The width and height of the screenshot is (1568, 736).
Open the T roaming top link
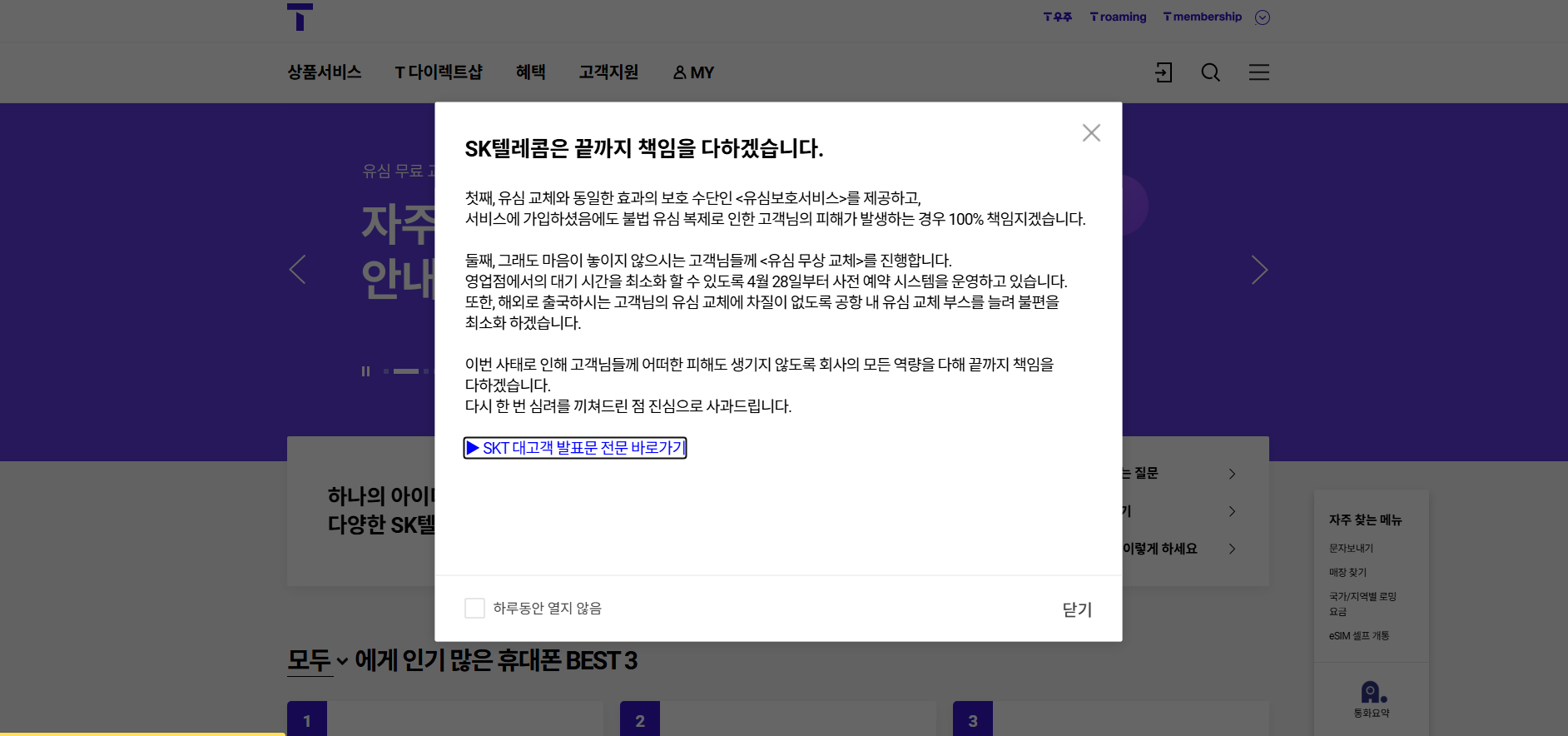point(1118,17)
